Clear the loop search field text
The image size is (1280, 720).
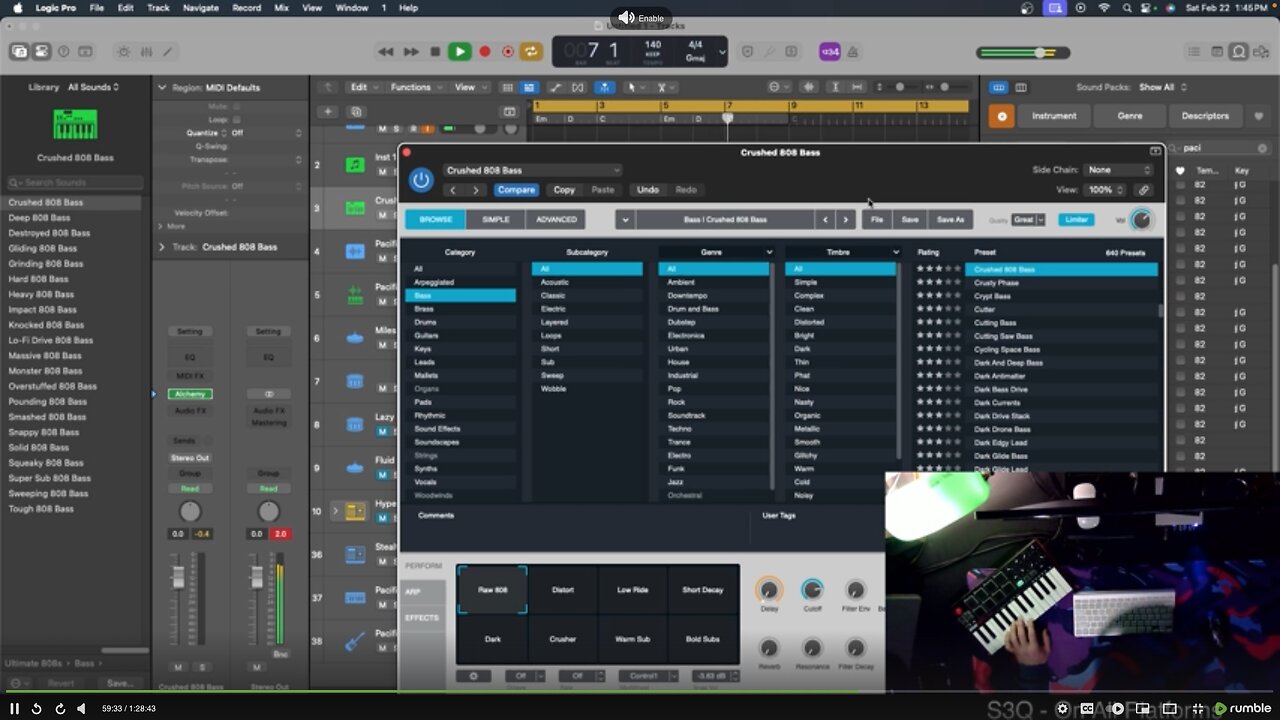(x=1262, y=148)
